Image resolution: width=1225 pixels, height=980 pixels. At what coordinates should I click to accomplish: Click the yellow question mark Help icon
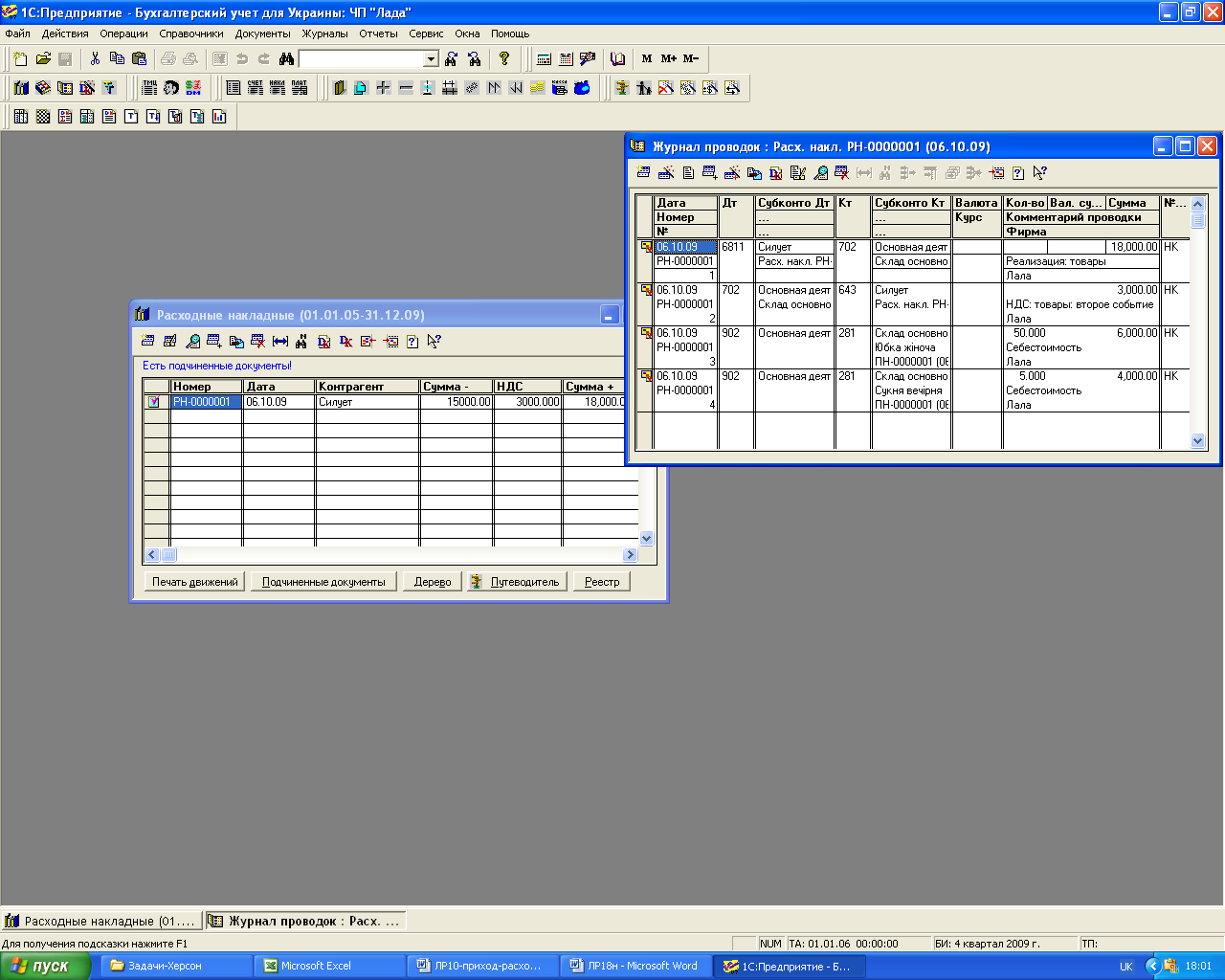click(x=504, y=59)
